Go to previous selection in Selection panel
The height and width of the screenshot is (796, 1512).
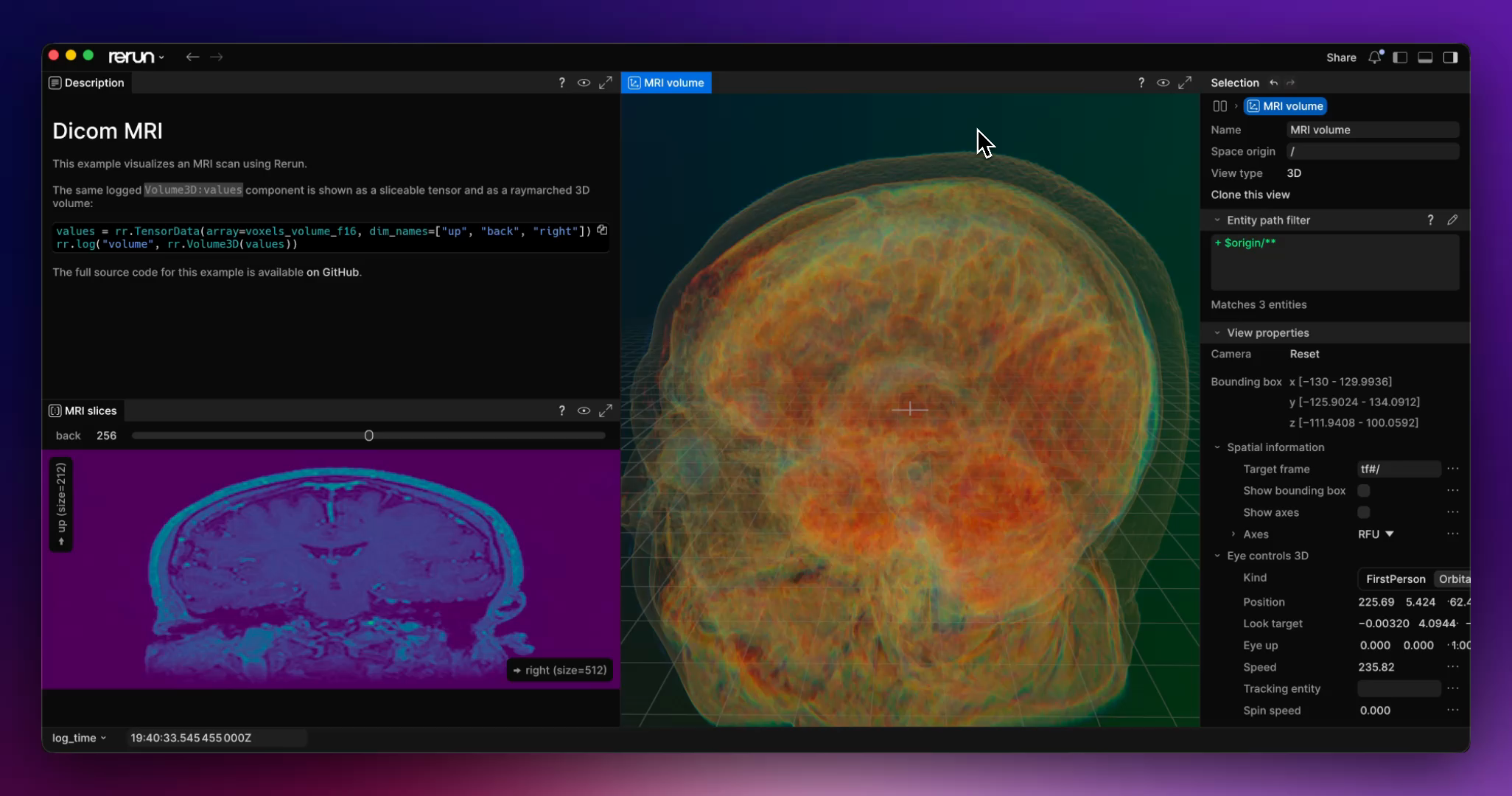[1273, 83]
